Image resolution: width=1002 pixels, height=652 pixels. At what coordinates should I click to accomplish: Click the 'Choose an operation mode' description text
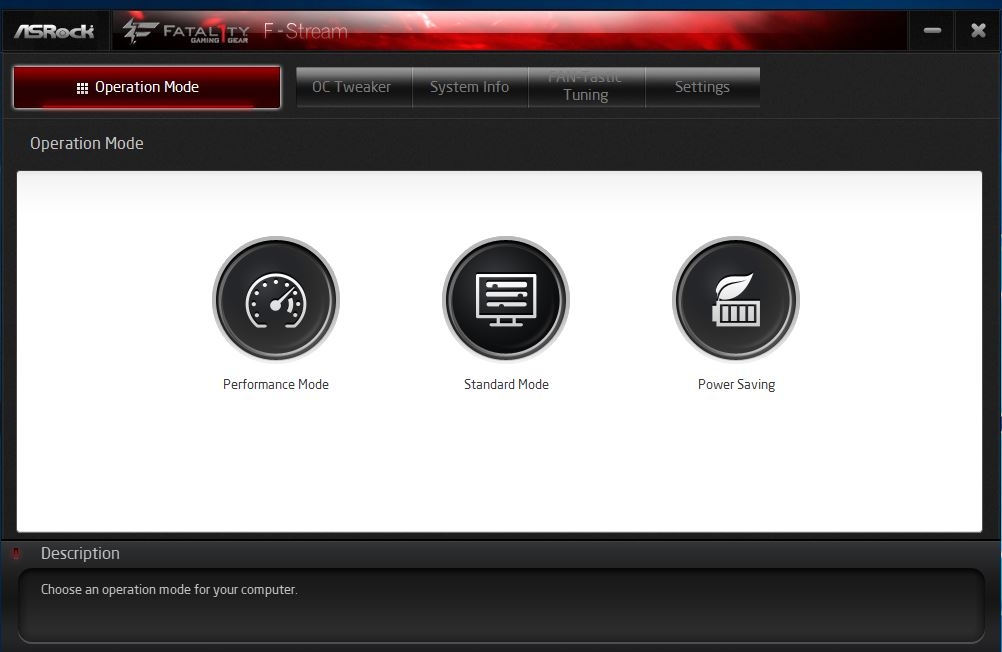169,590
